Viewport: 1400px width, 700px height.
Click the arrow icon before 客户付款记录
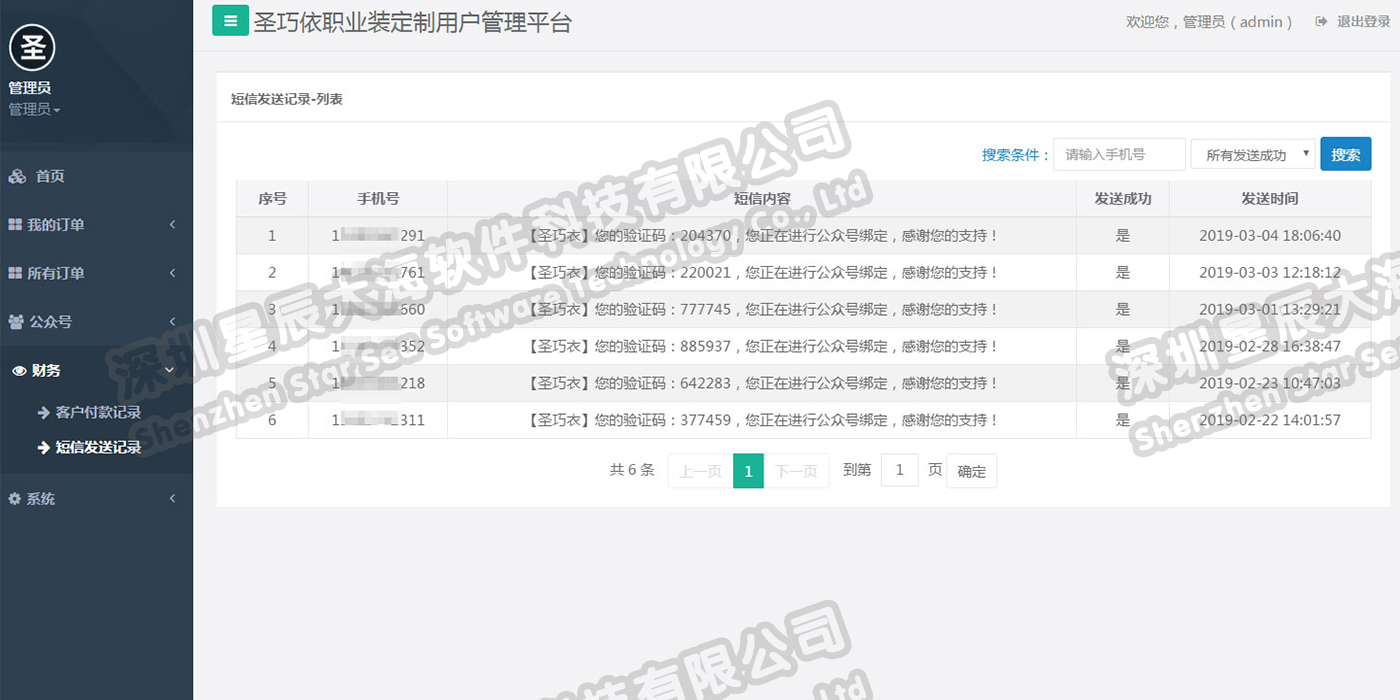pyautogui.click(x=44, y=412)
